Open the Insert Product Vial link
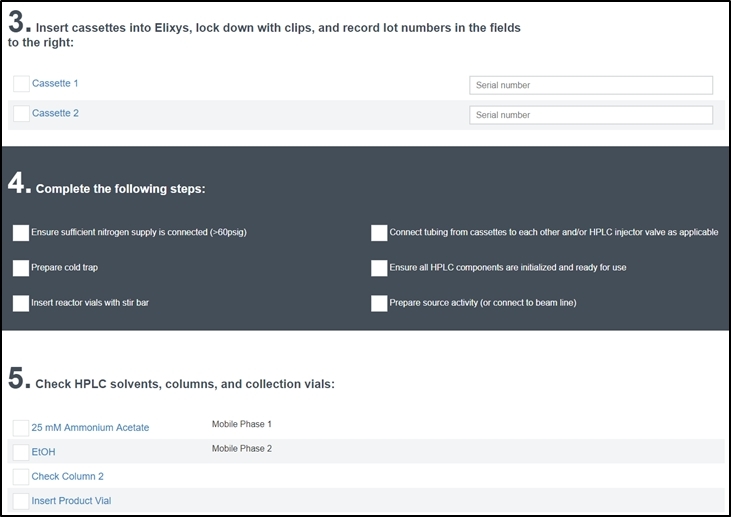The width and height of the screenshot is (731, 517). (71, 500)
